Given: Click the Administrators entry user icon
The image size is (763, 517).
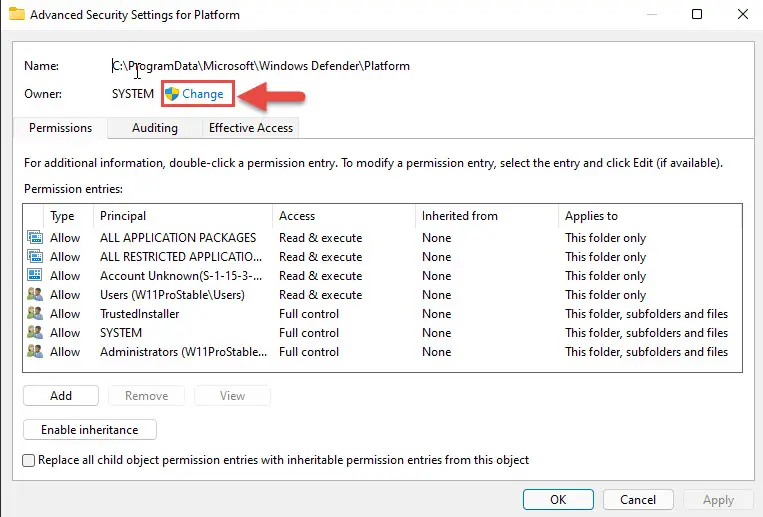Looking at the screenshot, I should click(x=35, y=351).
